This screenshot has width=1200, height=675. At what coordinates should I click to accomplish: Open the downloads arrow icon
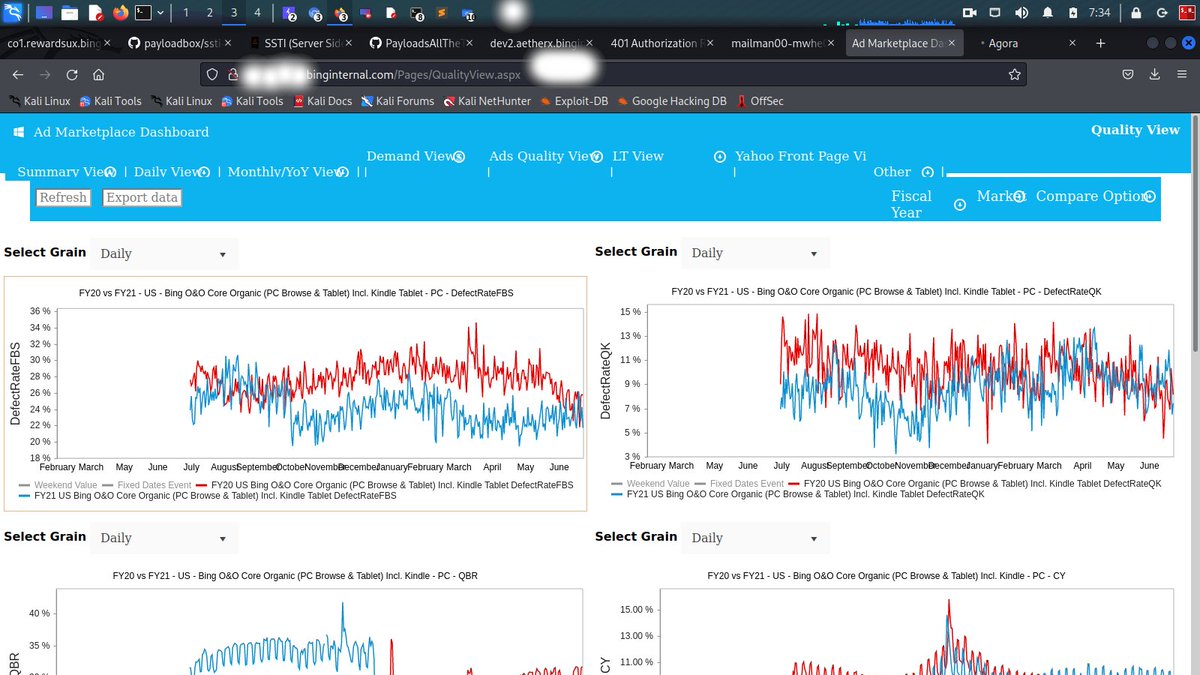click(1154, 75)
